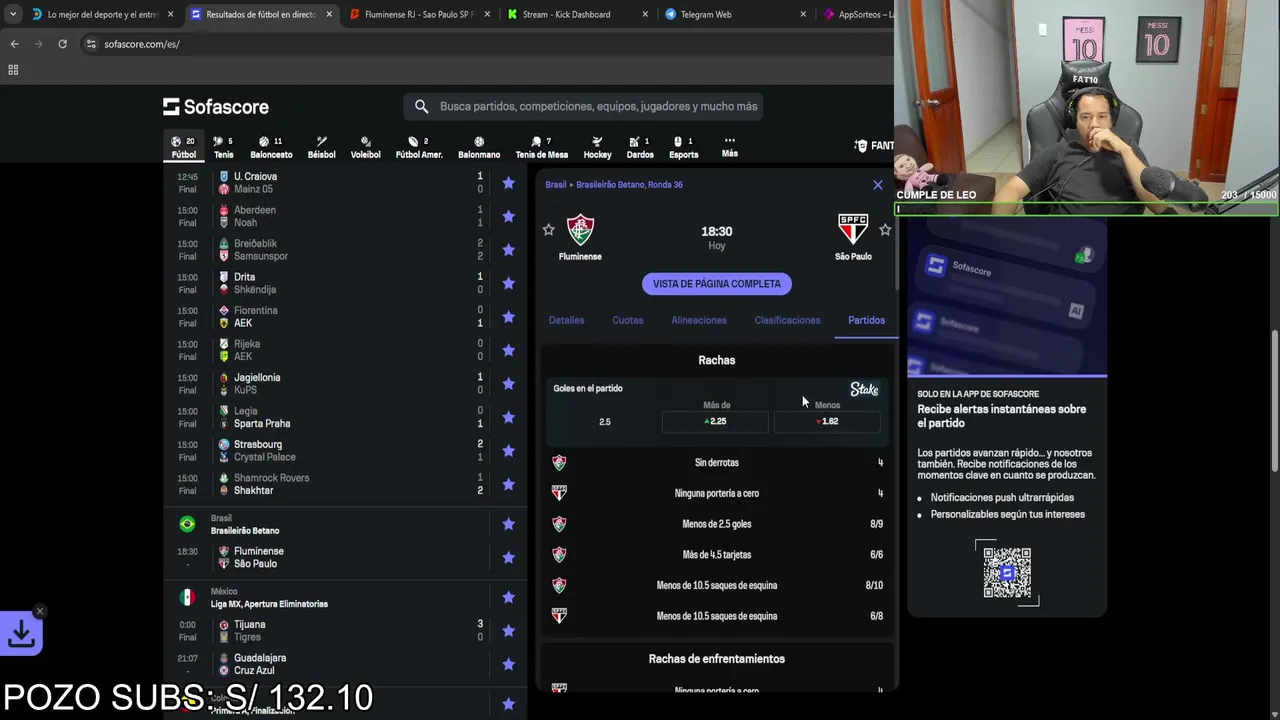Image resolution: width=1280 pixels, height=720 pixels.
Task: Select the Tenis de Mesa sport icon
Action: pyautogui.click(x=541, y=147)
